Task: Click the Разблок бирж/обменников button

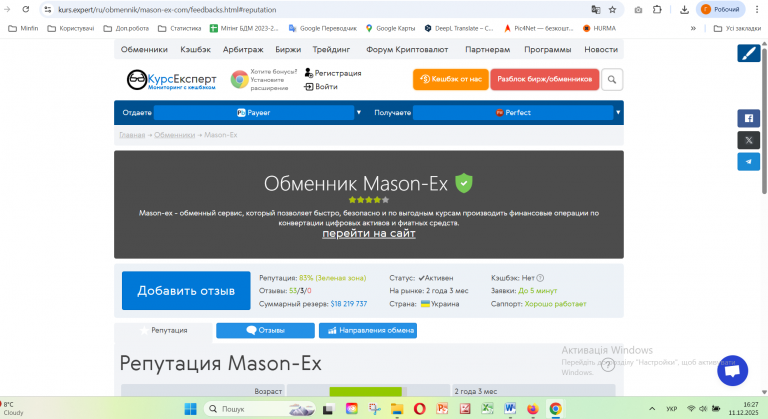Action: (545, 79)
